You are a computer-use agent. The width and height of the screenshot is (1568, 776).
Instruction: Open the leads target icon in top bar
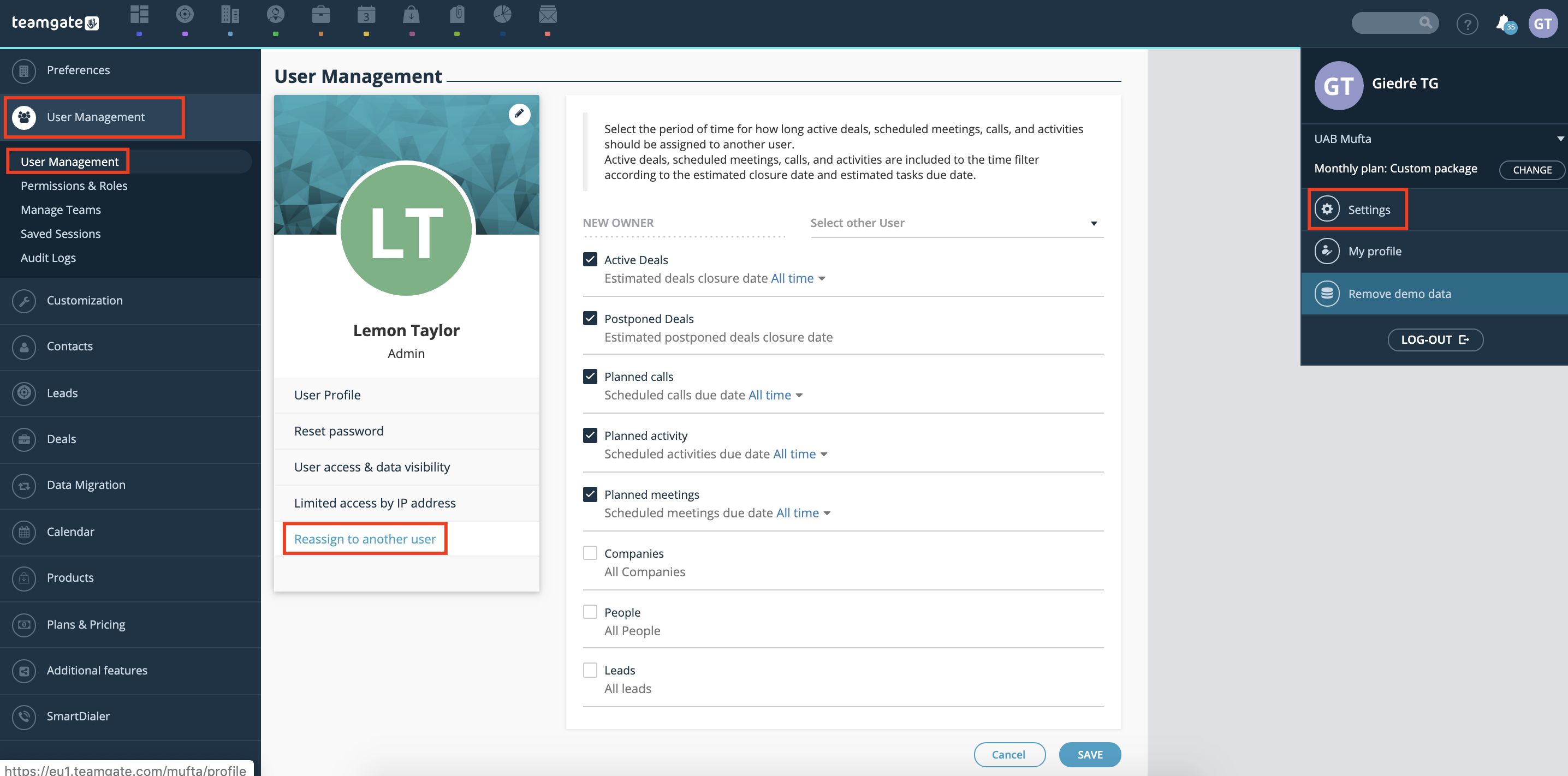185,15
